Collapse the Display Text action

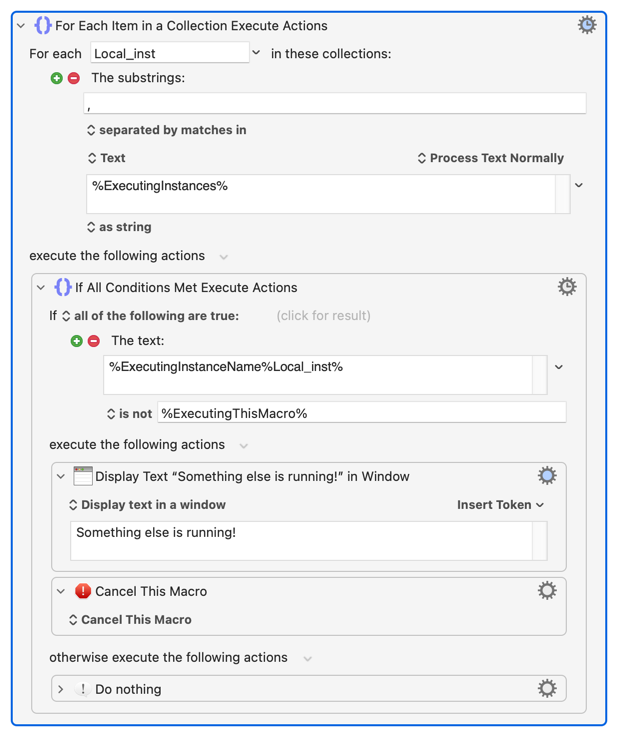61,477
